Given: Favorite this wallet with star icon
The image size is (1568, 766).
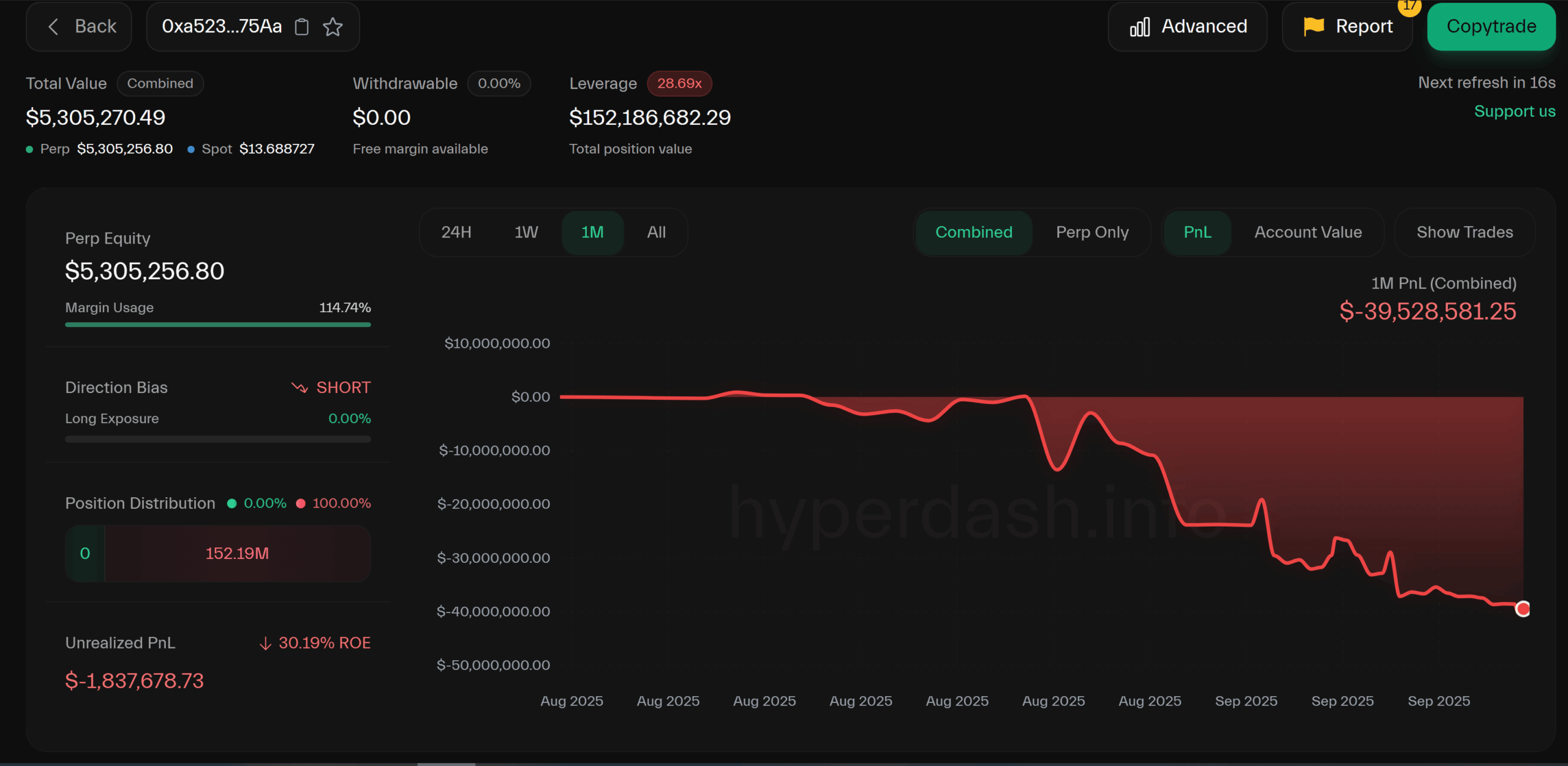Looking at the screenshot, I should pyautogui.click(x=333, y=27).
